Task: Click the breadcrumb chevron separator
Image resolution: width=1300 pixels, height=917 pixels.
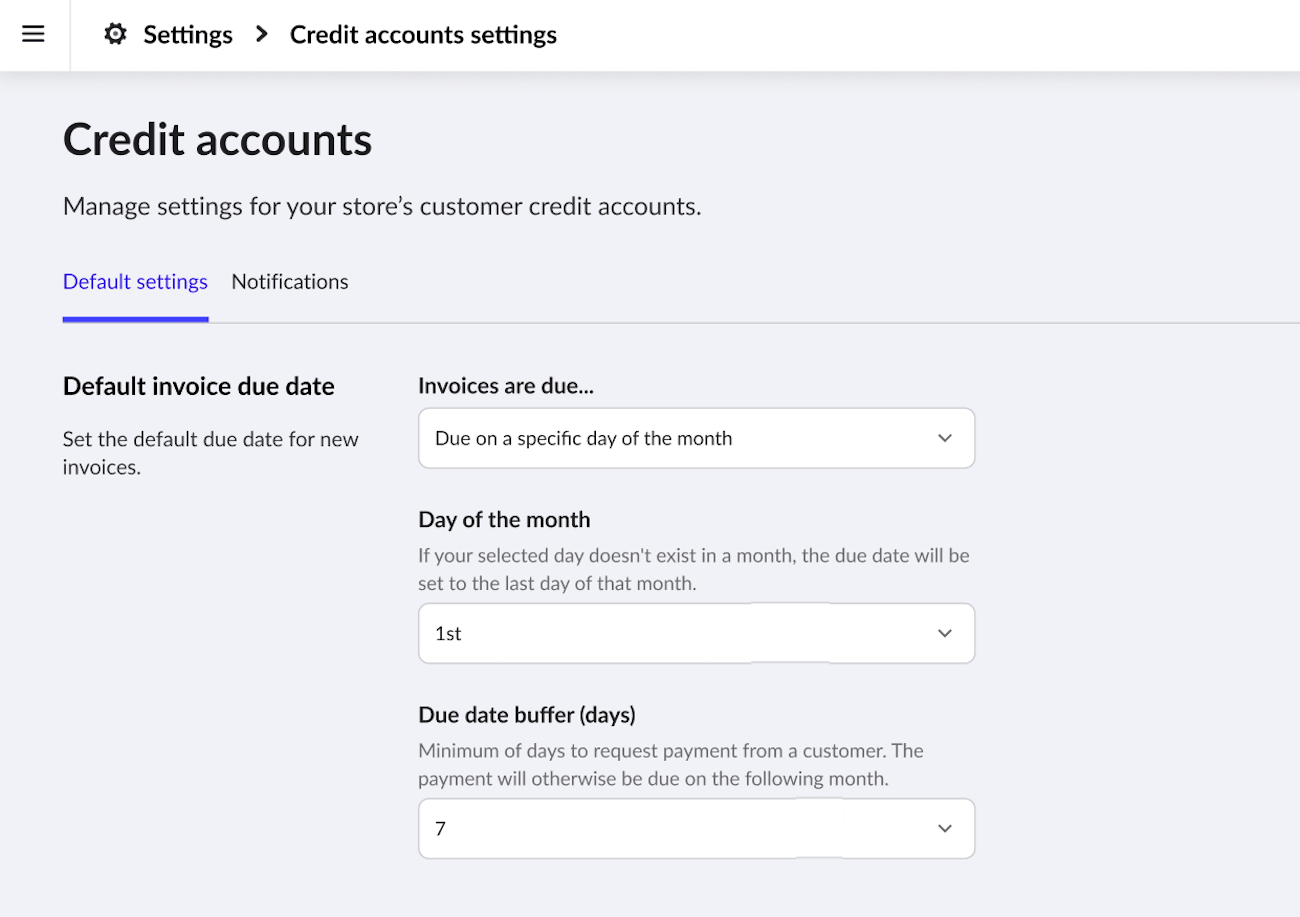Action: [x=260, y=33]
